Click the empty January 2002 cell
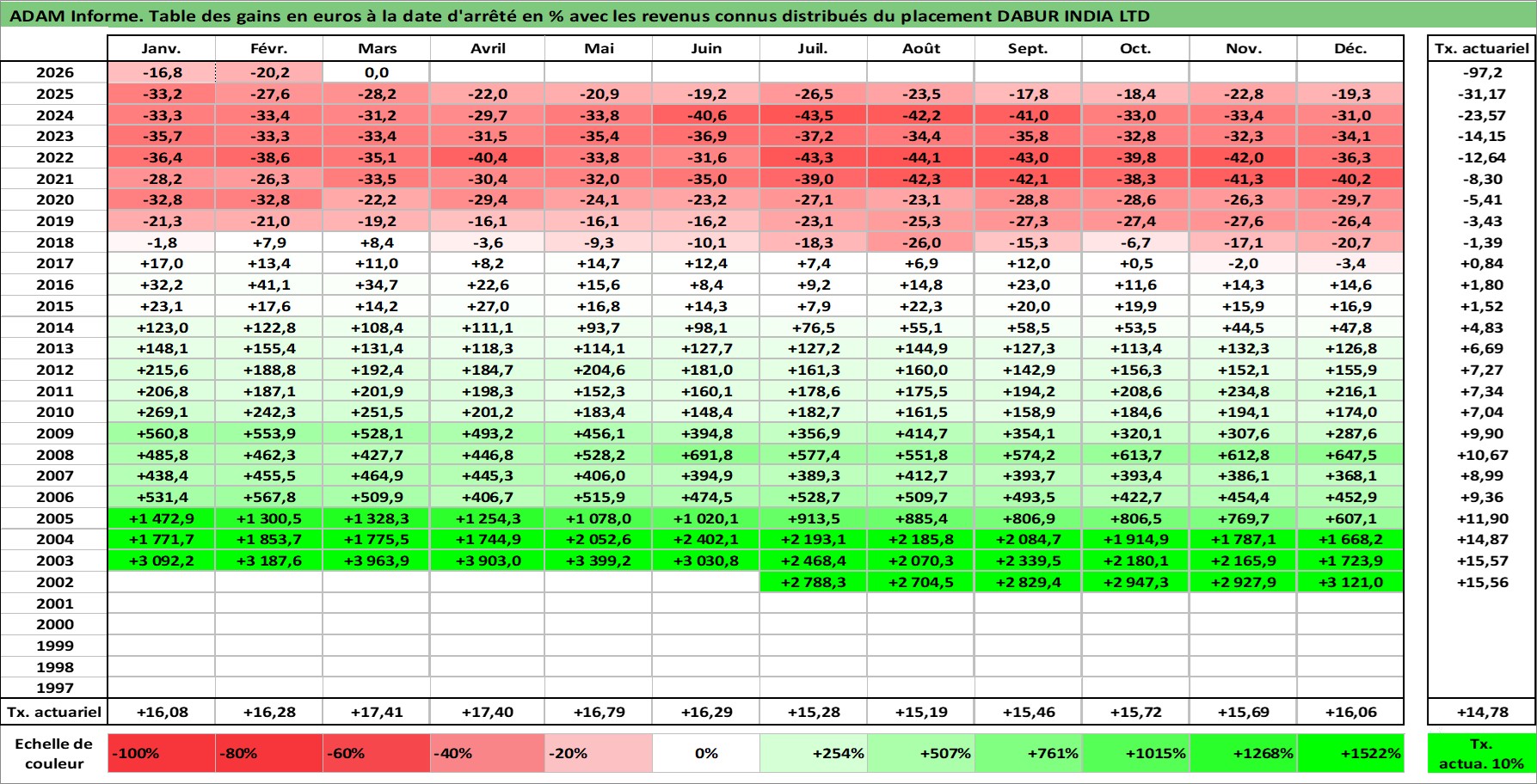 point(162,582)
